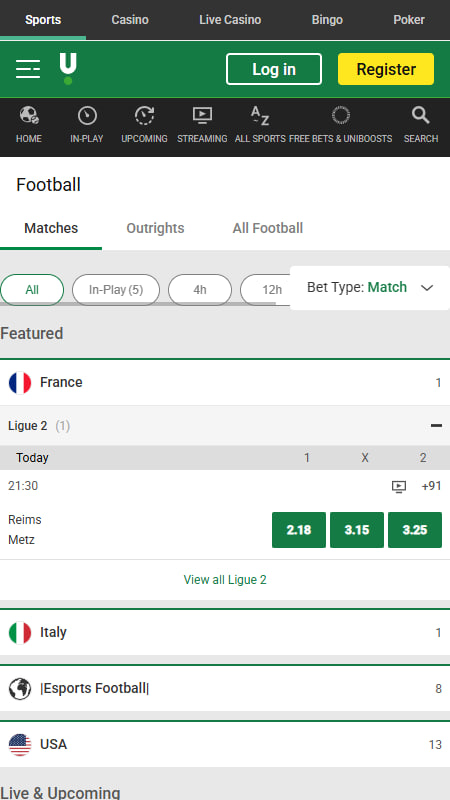Collapse the Ligue 2 section
450x800 pixels.
pyautogui.click(x=436, y=426)
